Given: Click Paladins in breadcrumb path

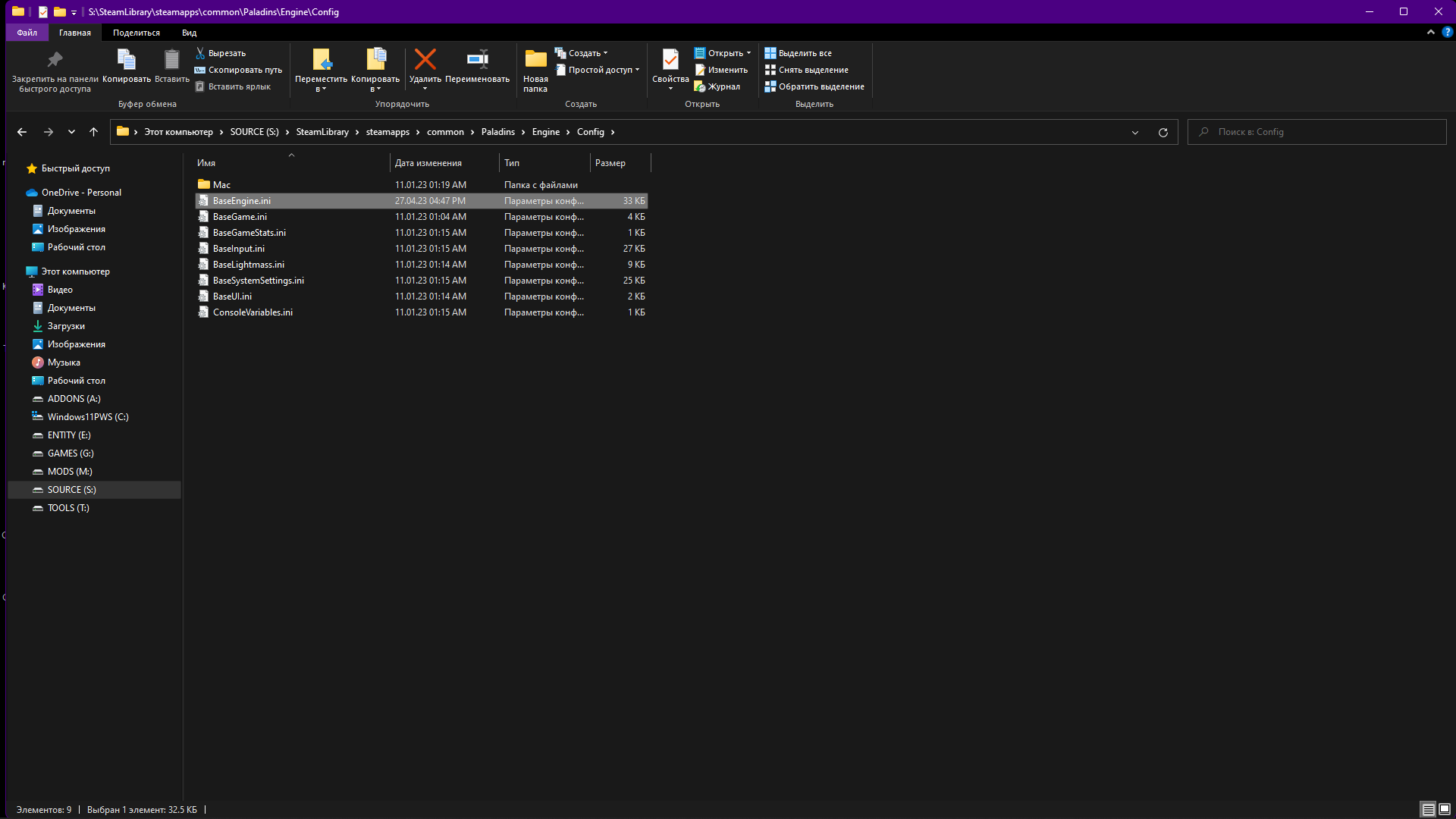Looking at the screenshot, I should pos(498,132).
